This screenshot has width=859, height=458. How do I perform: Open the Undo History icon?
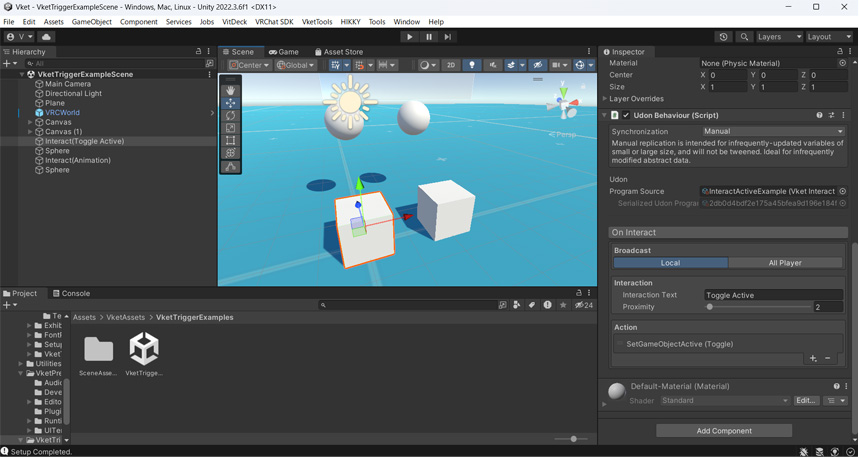tap(723, 37)
